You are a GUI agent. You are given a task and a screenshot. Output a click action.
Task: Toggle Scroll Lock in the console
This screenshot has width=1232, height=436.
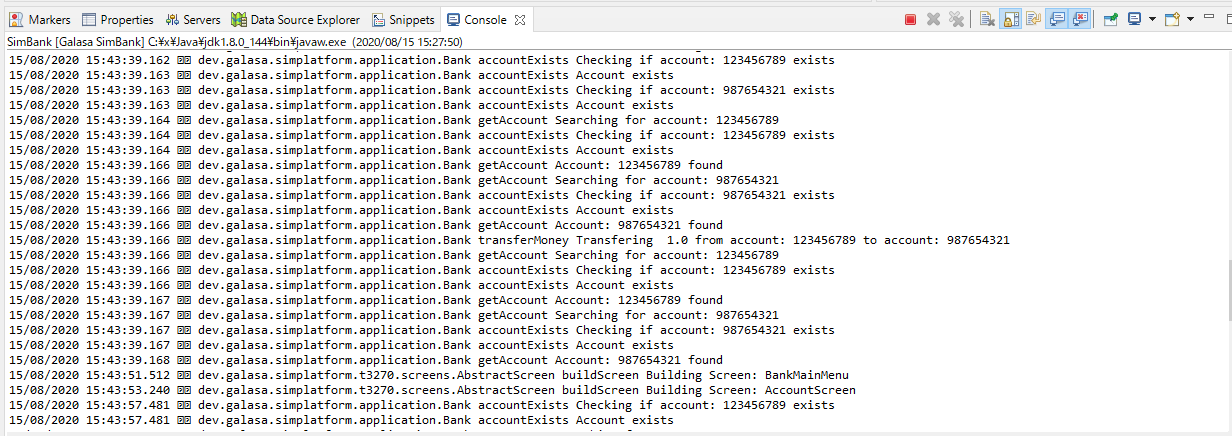tap(1010, 19)
